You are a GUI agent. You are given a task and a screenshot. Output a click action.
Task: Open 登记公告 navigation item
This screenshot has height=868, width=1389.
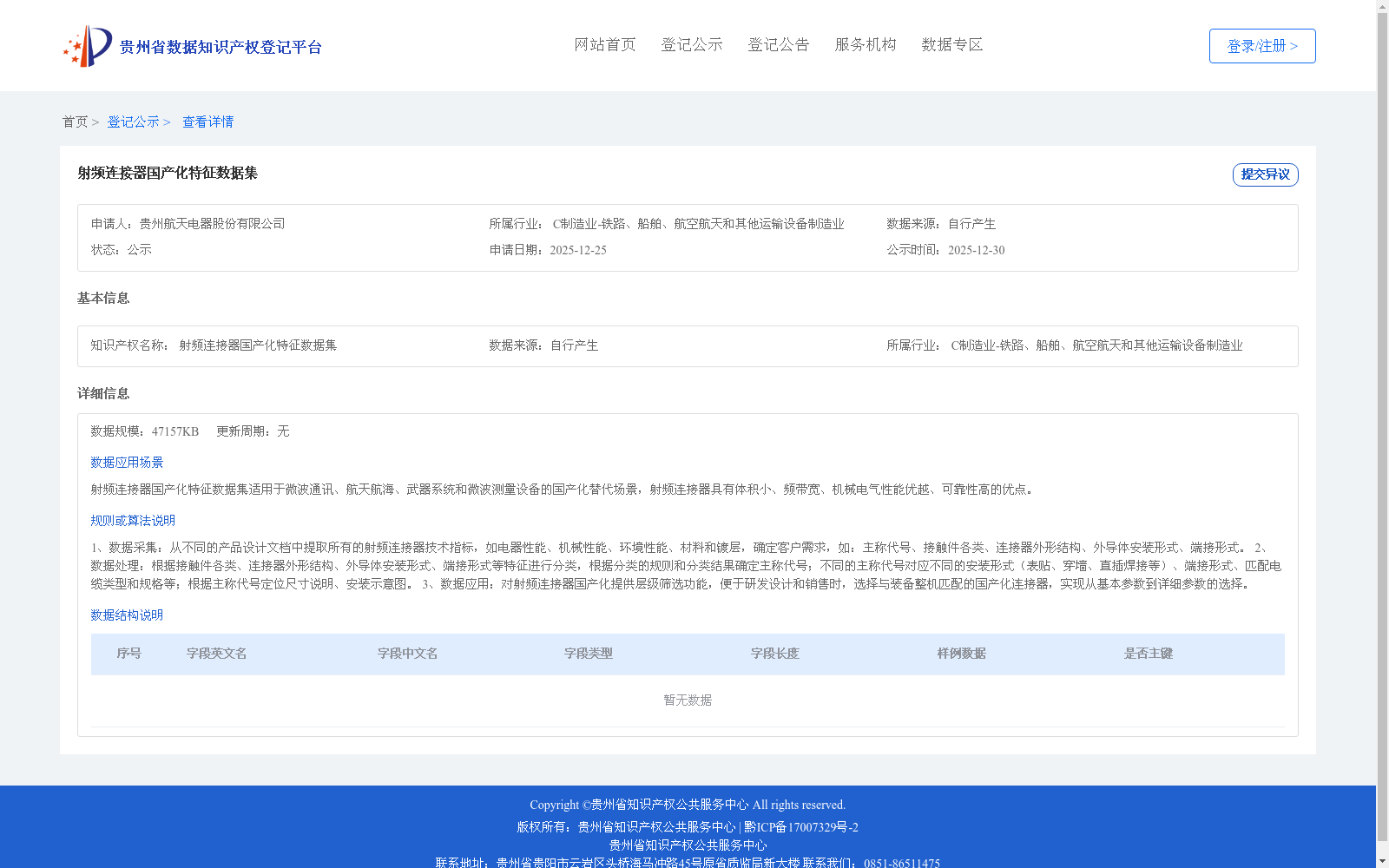[779, 45]
